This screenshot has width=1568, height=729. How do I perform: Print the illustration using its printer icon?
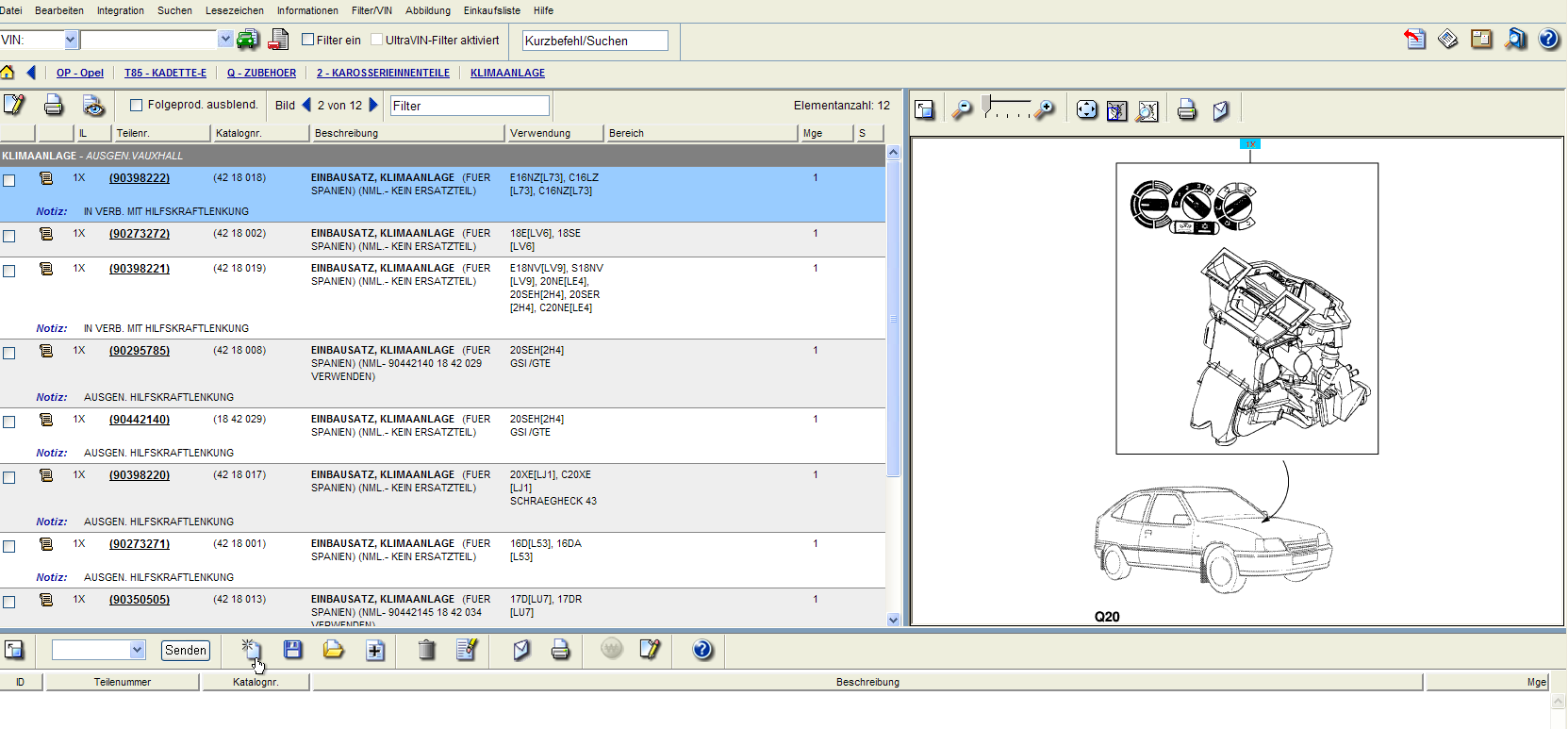(x=1187, y=110)
